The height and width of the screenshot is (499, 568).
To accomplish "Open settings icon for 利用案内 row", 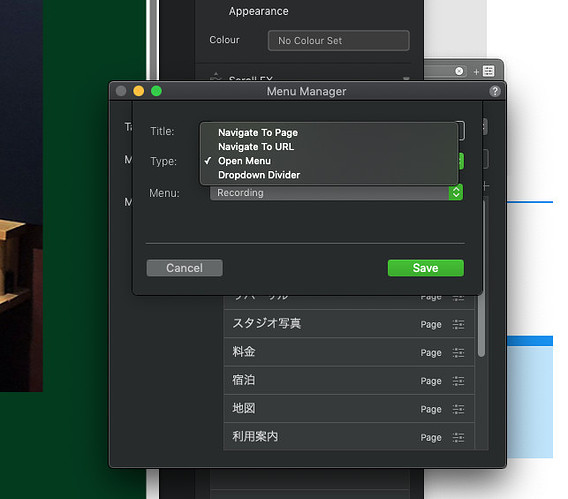I will pos(458,437).
